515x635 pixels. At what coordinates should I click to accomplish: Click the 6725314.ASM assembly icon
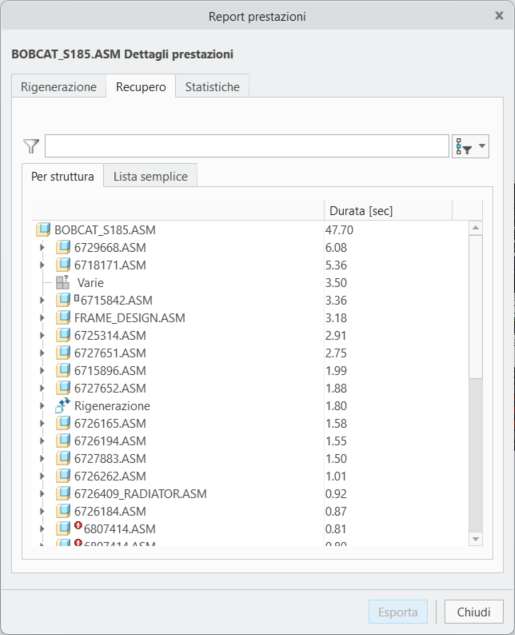coord(63,335)
